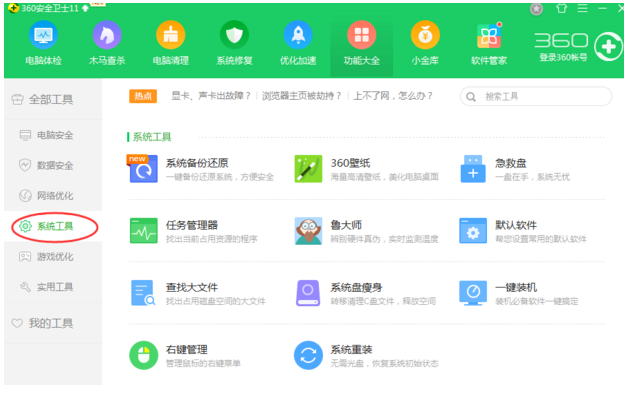Launch 系统盘瘦身 system disk slimming icon

(308, 293)
